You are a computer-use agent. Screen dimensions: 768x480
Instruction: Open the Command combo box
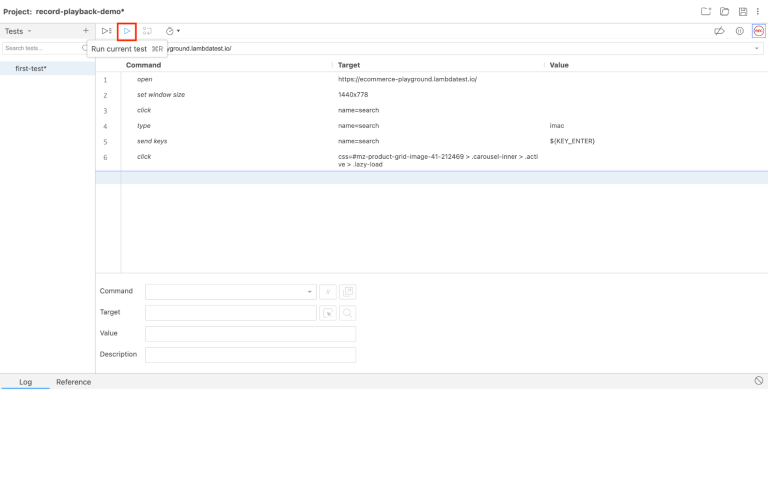tap(231, 291)
